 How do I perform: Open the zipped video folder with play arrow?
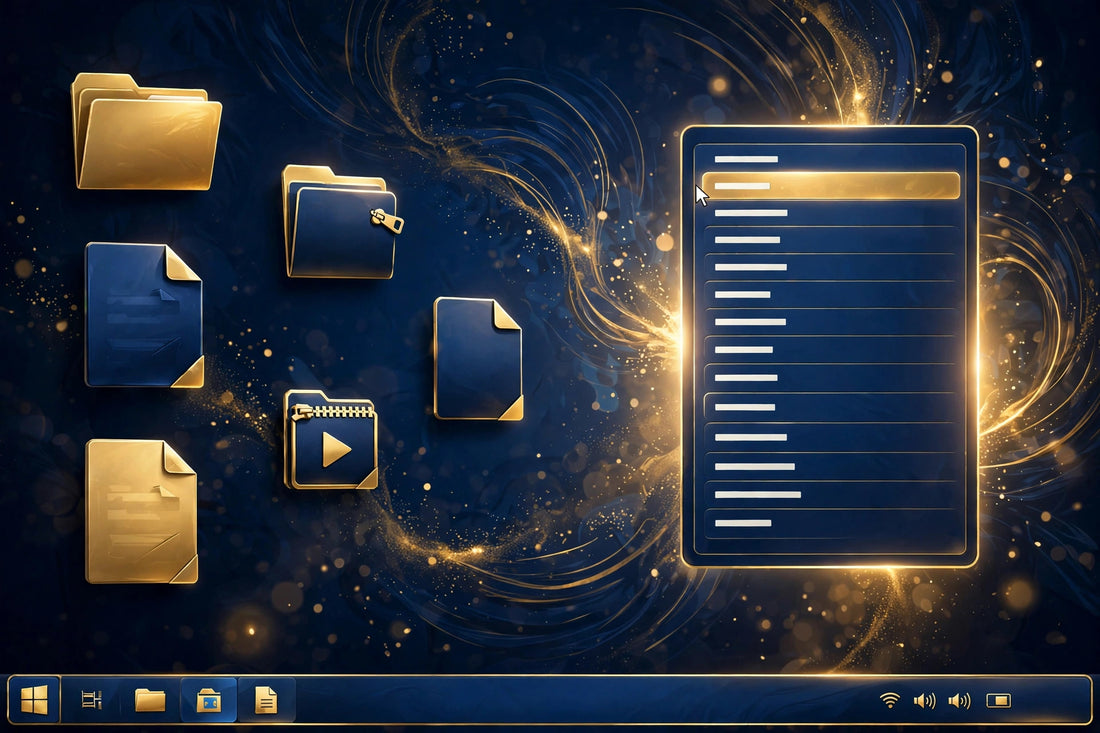331,440
